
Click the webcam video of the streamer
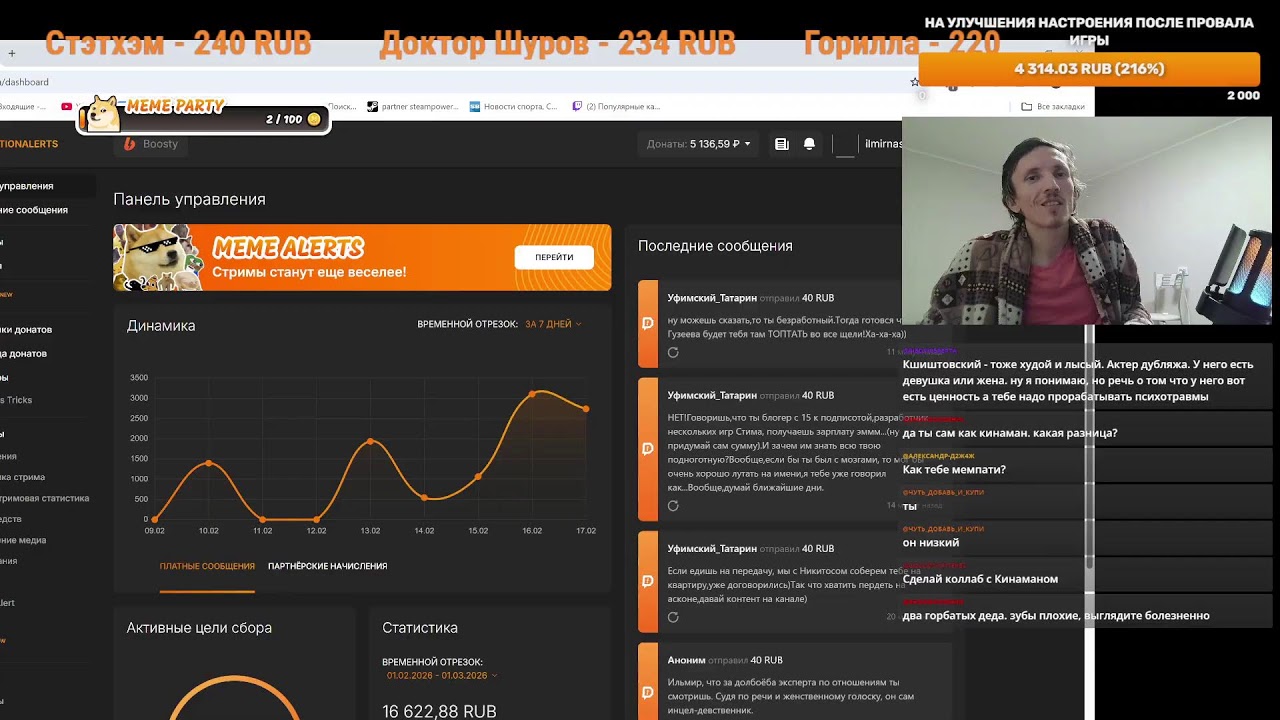(x=1087, y=221)
